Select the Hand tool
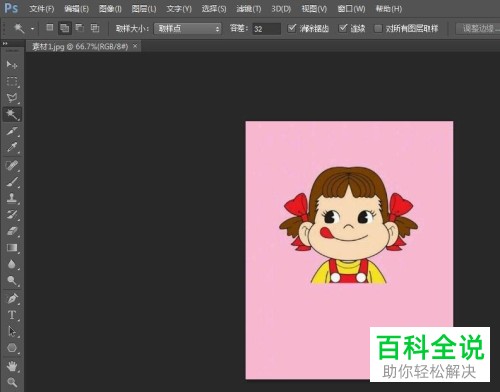This screenshot has height=392, width=500. coord(12,366)
